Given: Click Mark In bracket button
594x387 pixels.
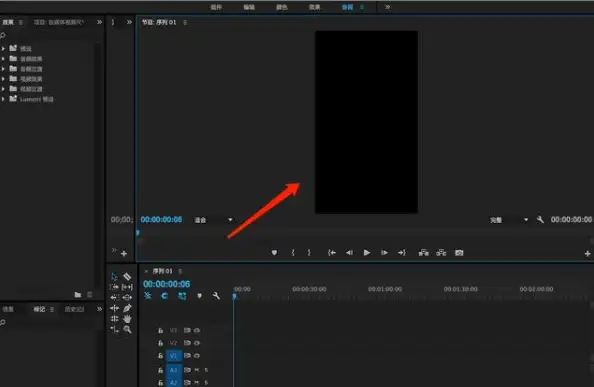Looking at the screenshot, I should (293, 253).
